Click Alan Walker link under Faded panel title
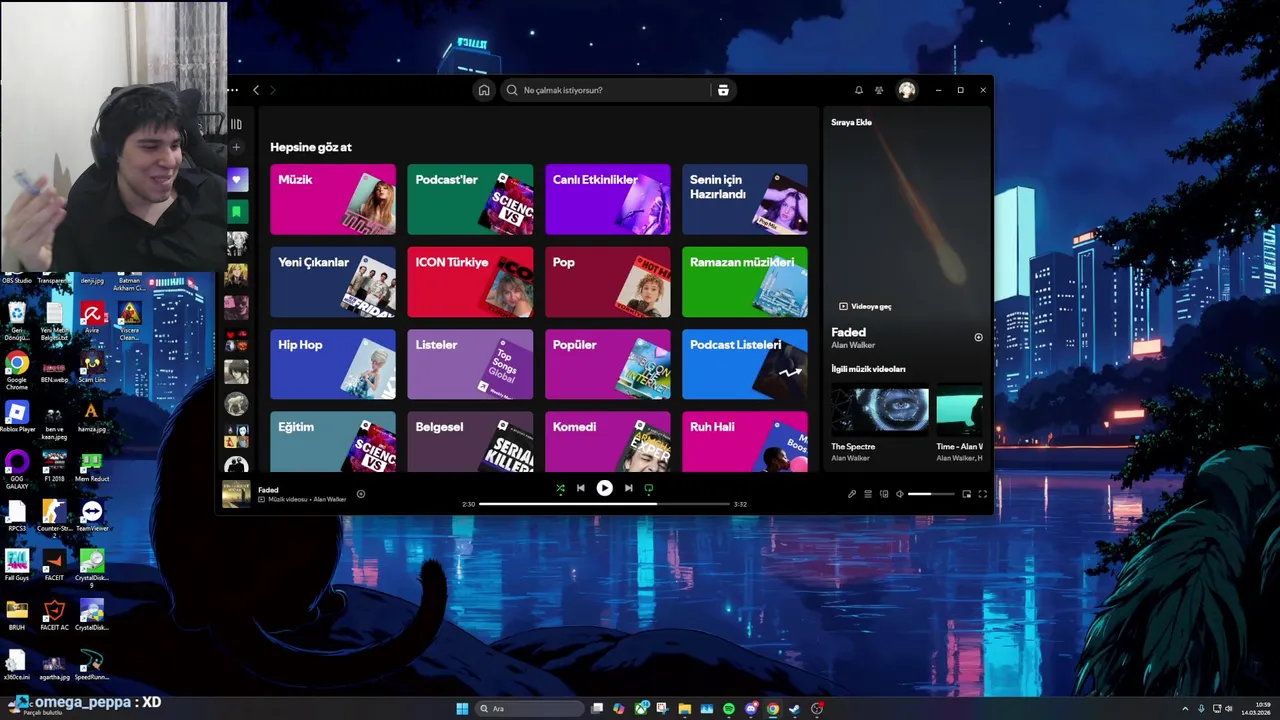The image size is (1280, 720). [853, 345]
